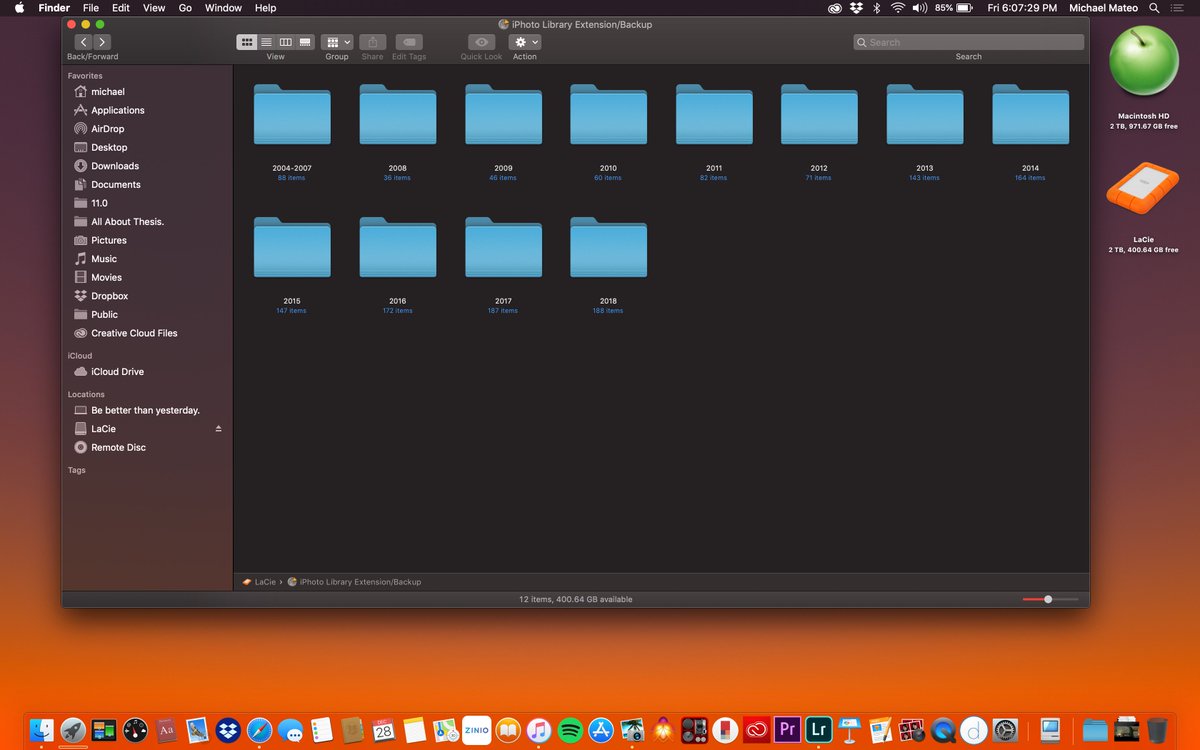Select the 2015 folder
The width and height of the screenshot is (1200, 750).
coord(292,248)
